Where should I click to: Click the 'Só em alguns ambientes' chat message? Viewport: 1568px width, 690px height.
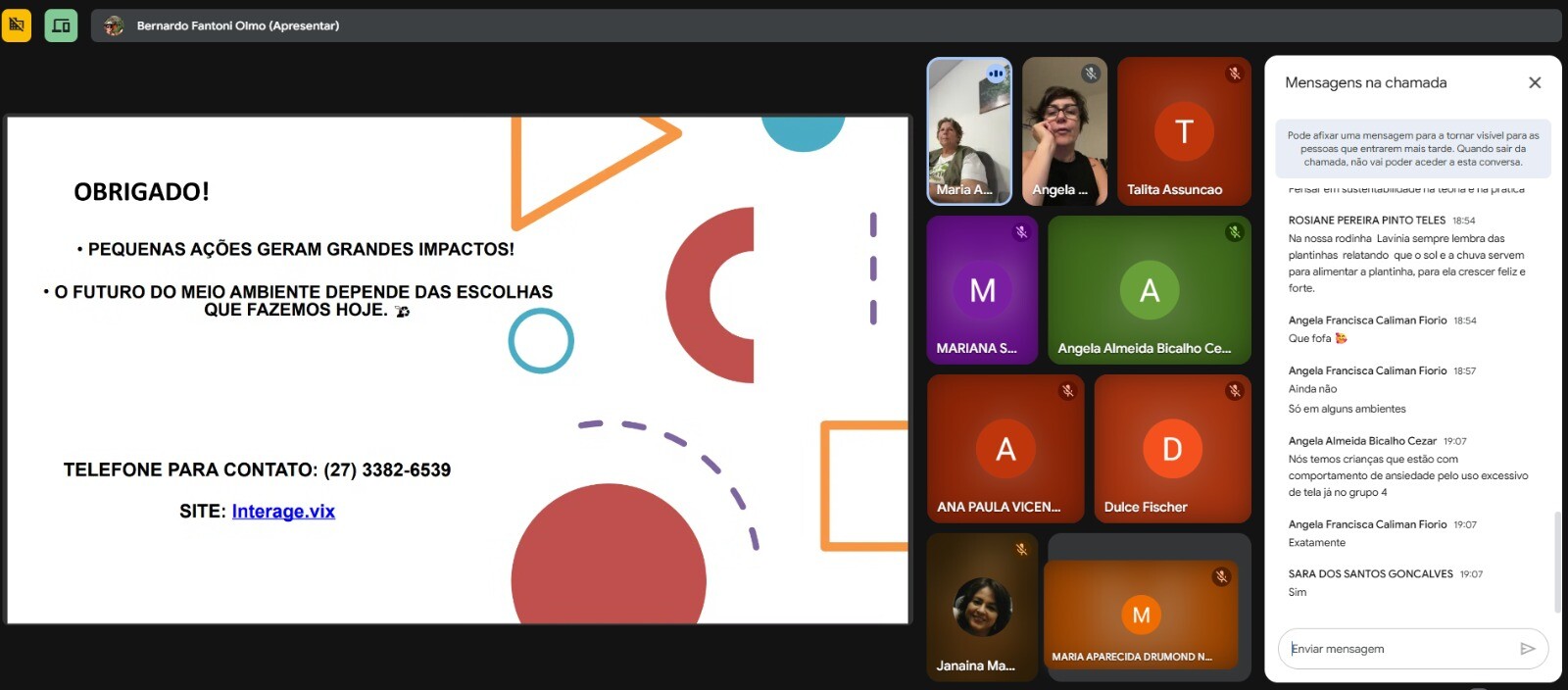(1347, 409)
